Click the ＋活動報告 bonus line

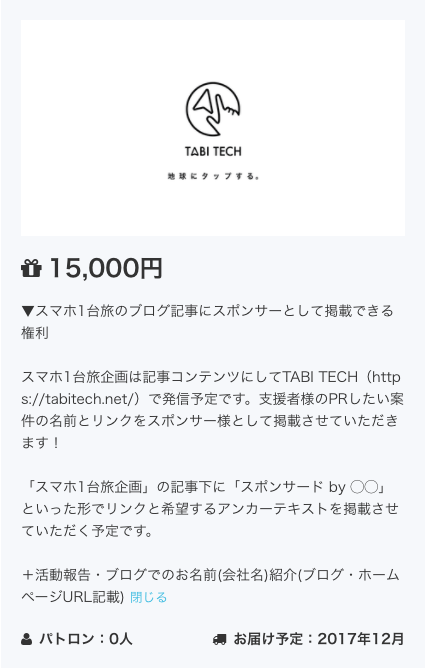pyautogui.click(x=210, y=586)
